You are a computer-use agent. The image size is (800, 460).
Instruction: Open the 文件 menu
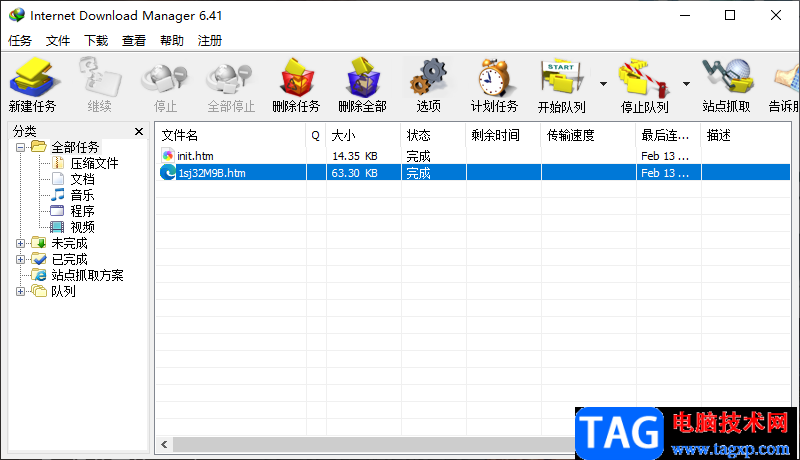pyautogui.click(x=58, y=40)
